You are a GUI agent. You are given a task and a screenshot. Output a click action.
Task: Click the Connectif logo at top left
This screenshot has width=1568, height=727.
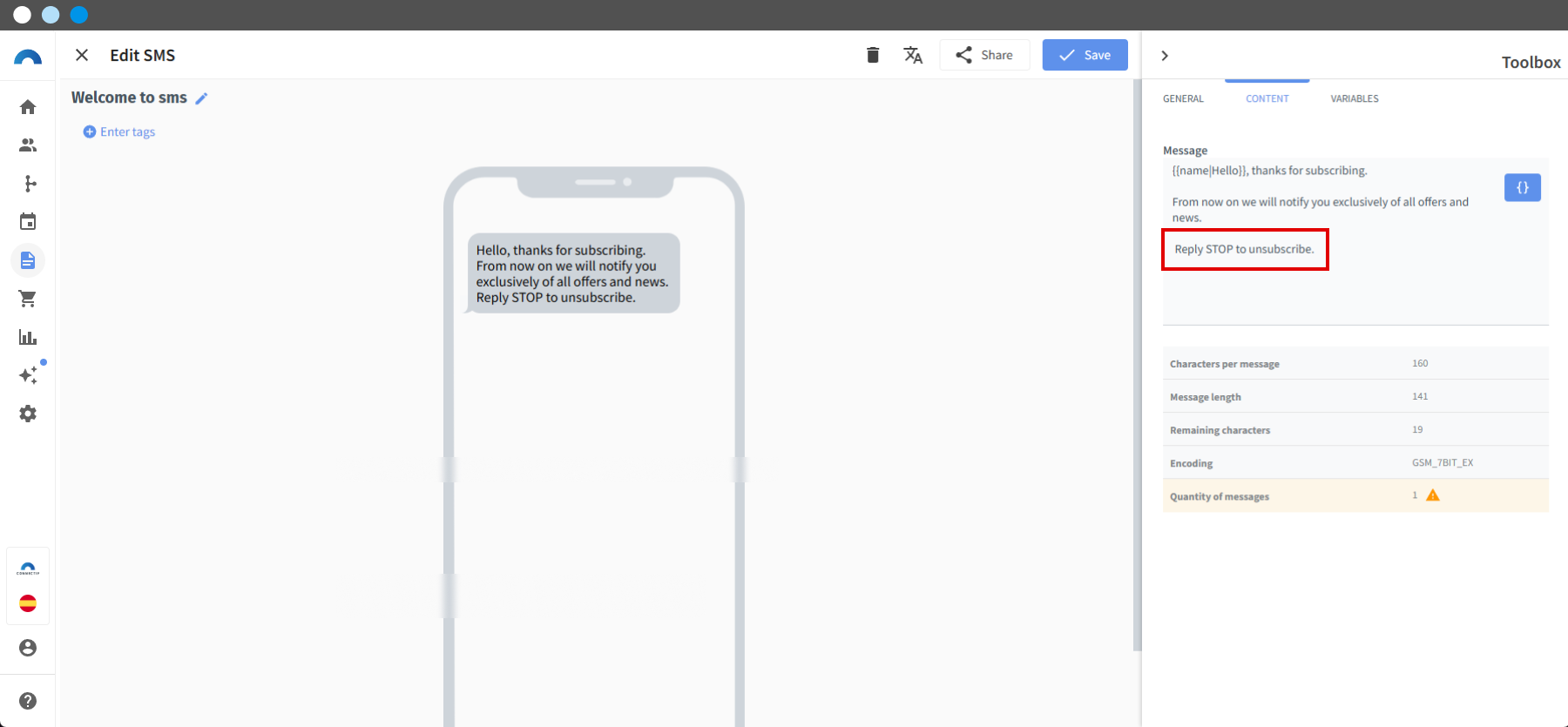28,57
